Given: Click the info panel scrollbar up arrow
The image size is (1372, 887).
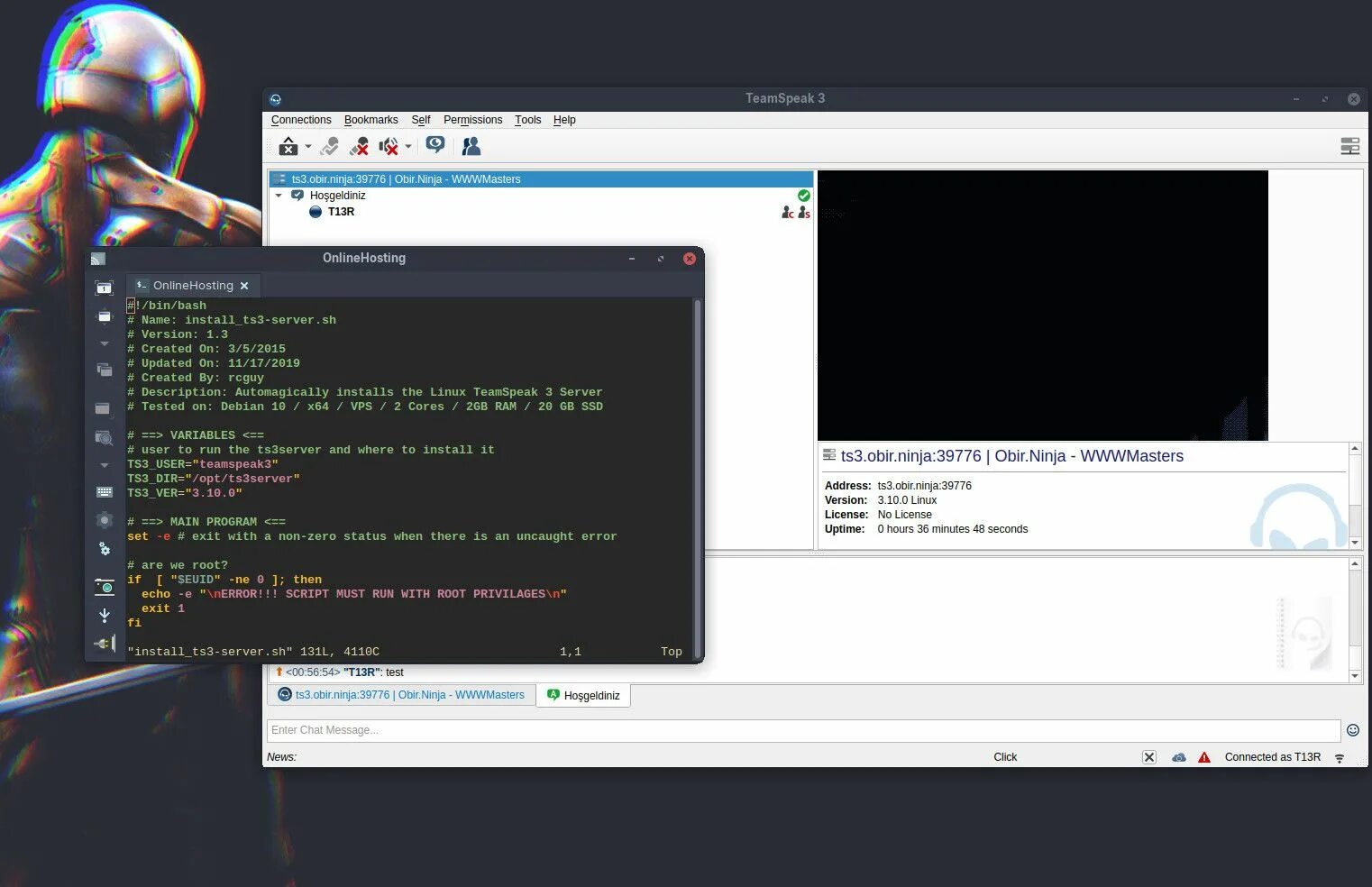Looking at the screenshot, I should click(x=1355, y=449).
